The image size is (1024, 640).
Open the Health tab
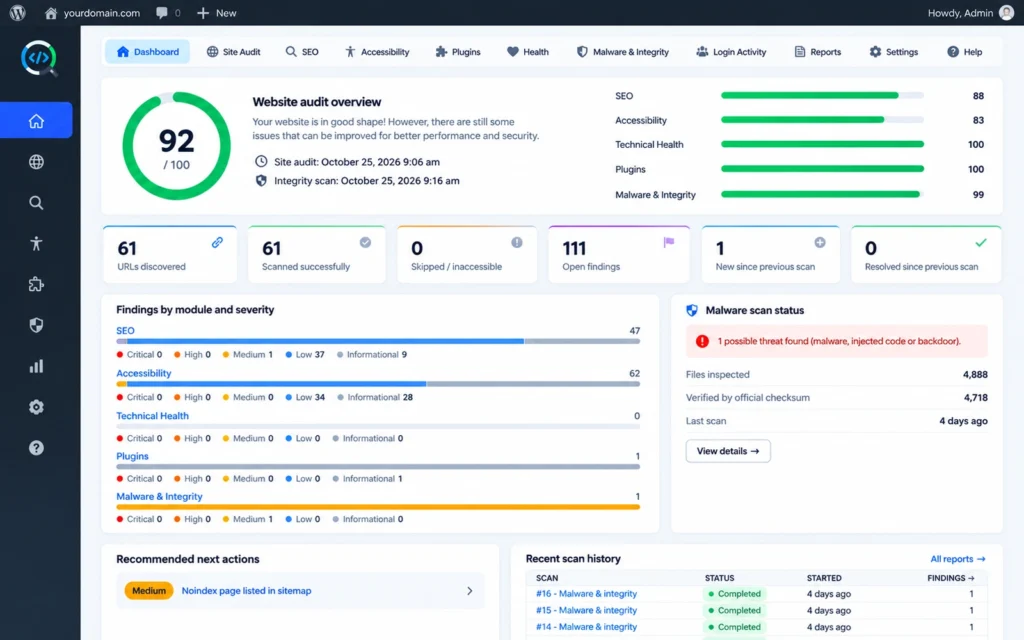(x=528, y=52)
